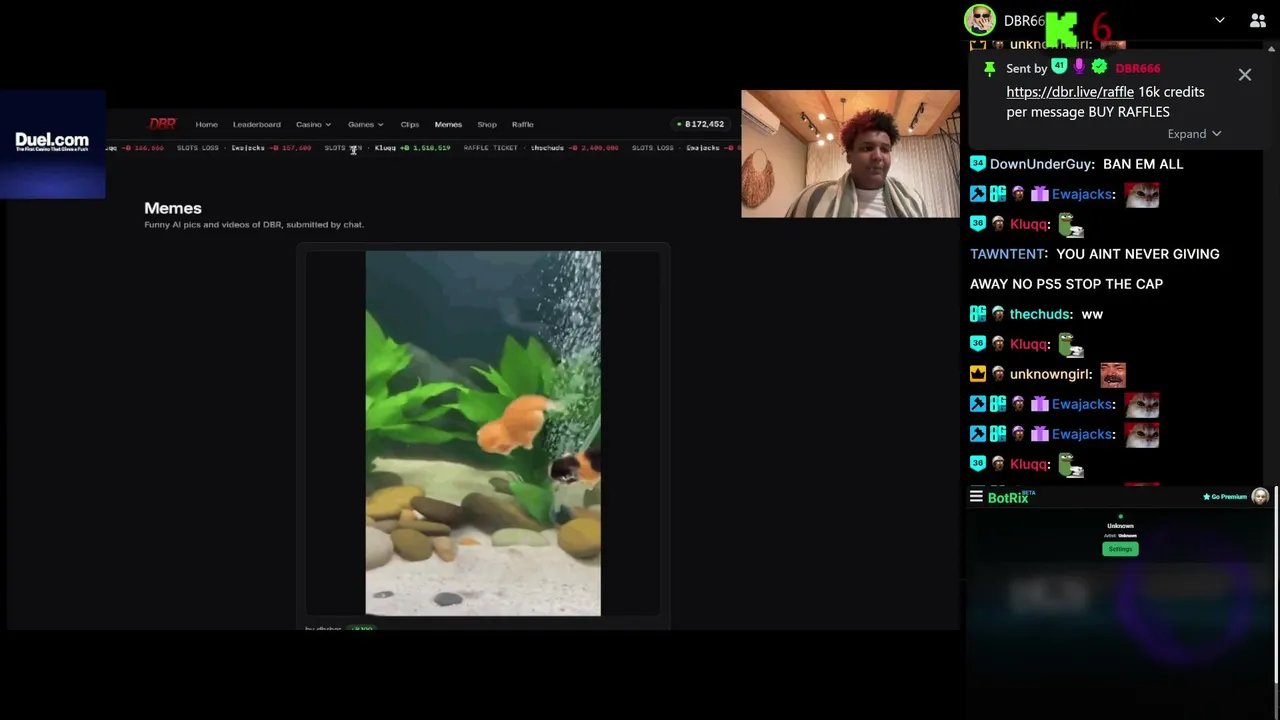The width and height of the screenshot is (1280, 720).
Task: Click the green pin icon on the pinned message
Action: click(990, 68)
